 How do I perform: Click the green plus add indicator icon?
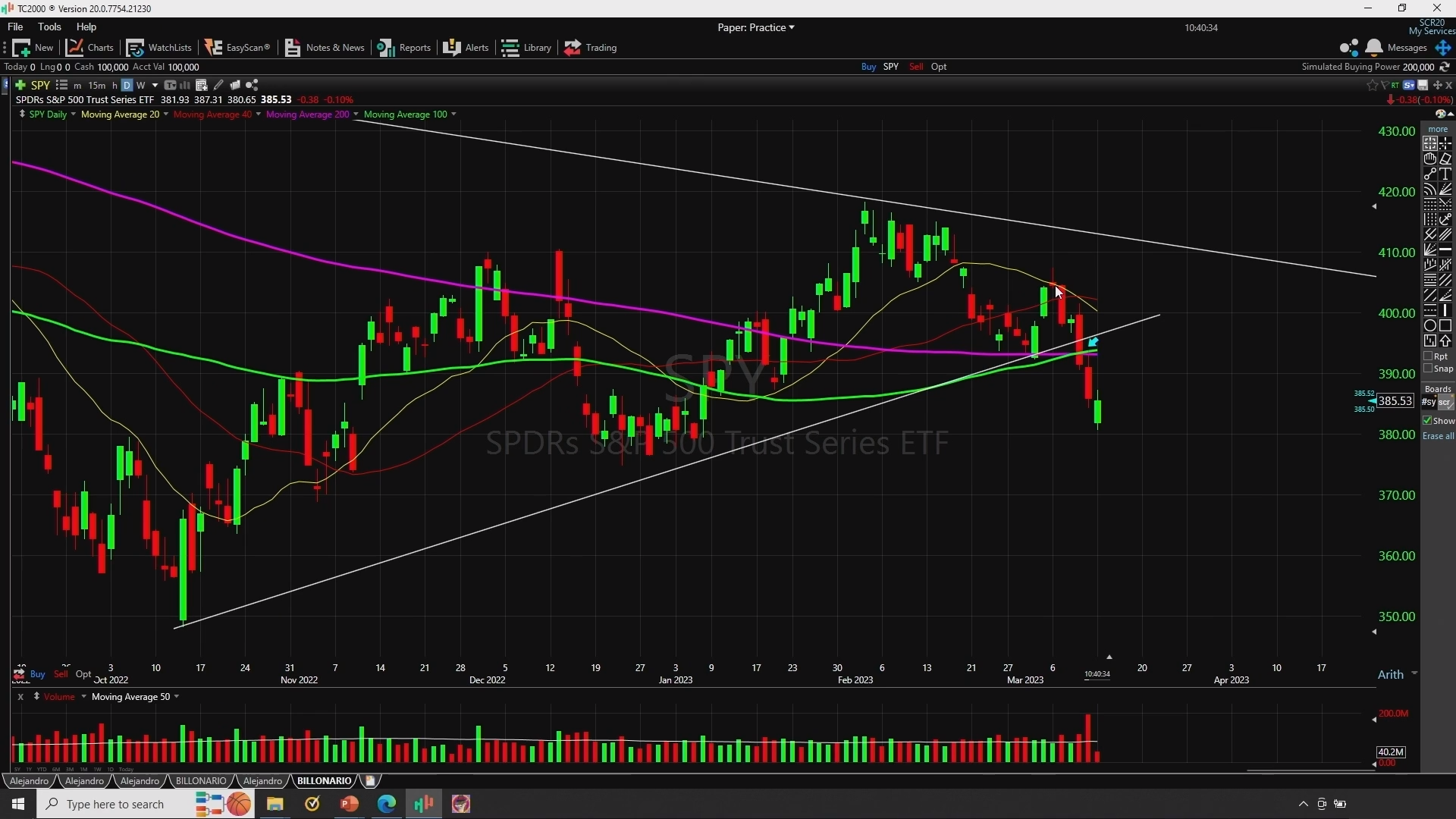point(20,85)
